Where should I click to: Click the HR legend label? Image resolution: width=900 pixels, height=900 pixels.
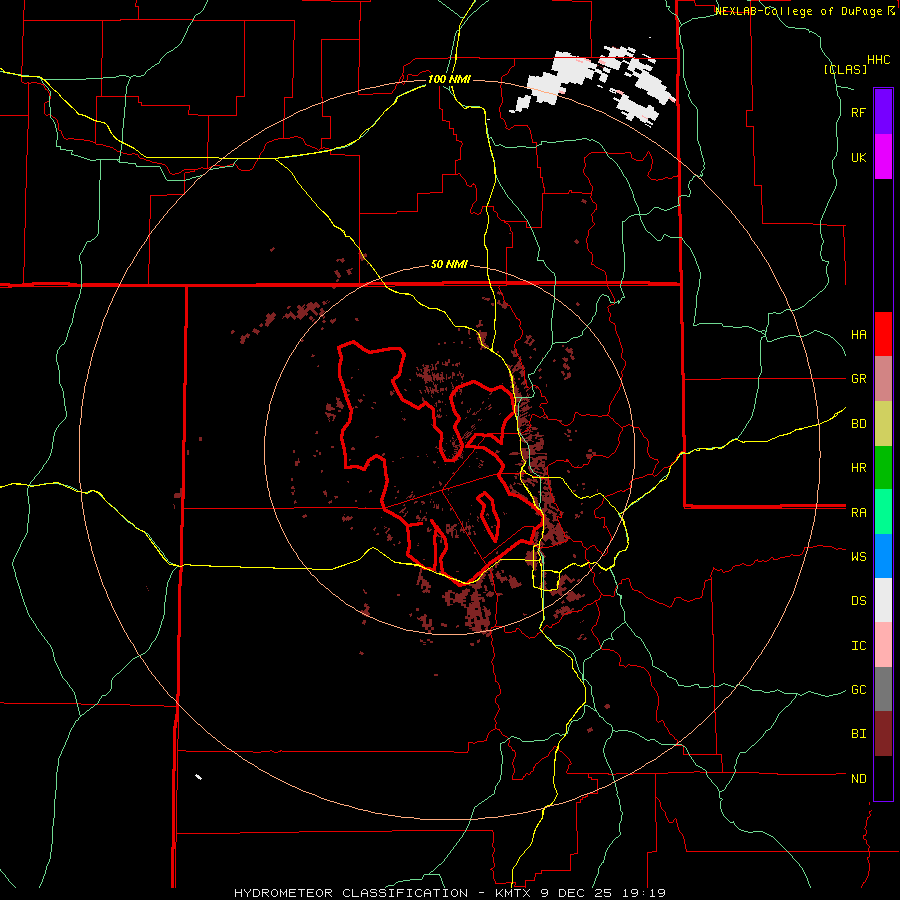(x=858, y=468)
